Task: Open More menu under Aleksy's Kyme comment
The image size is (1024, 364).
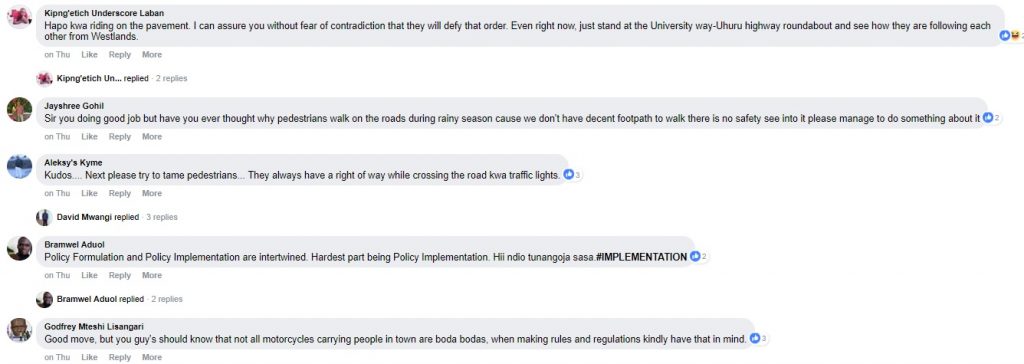Action: point(152,193)
